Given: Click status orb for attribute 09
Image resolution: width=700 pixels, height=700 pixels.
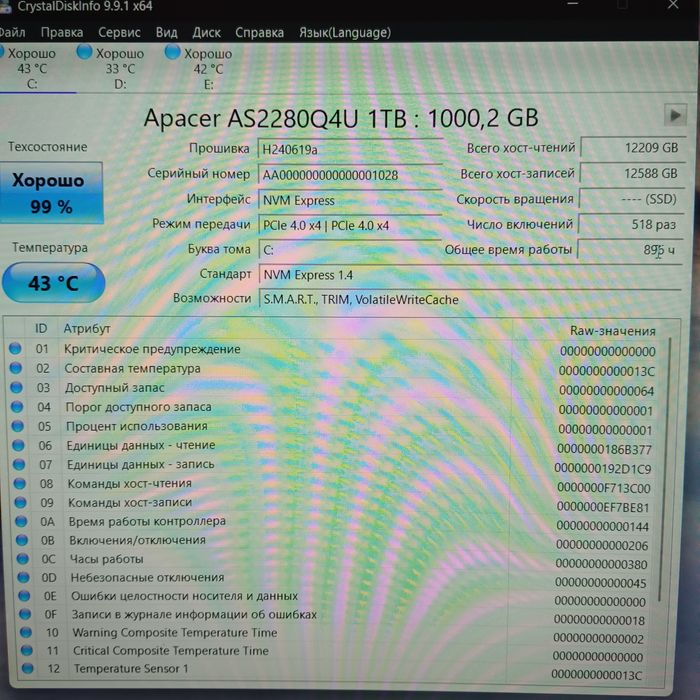Looking at the screenshot, I should coord(21,503).
